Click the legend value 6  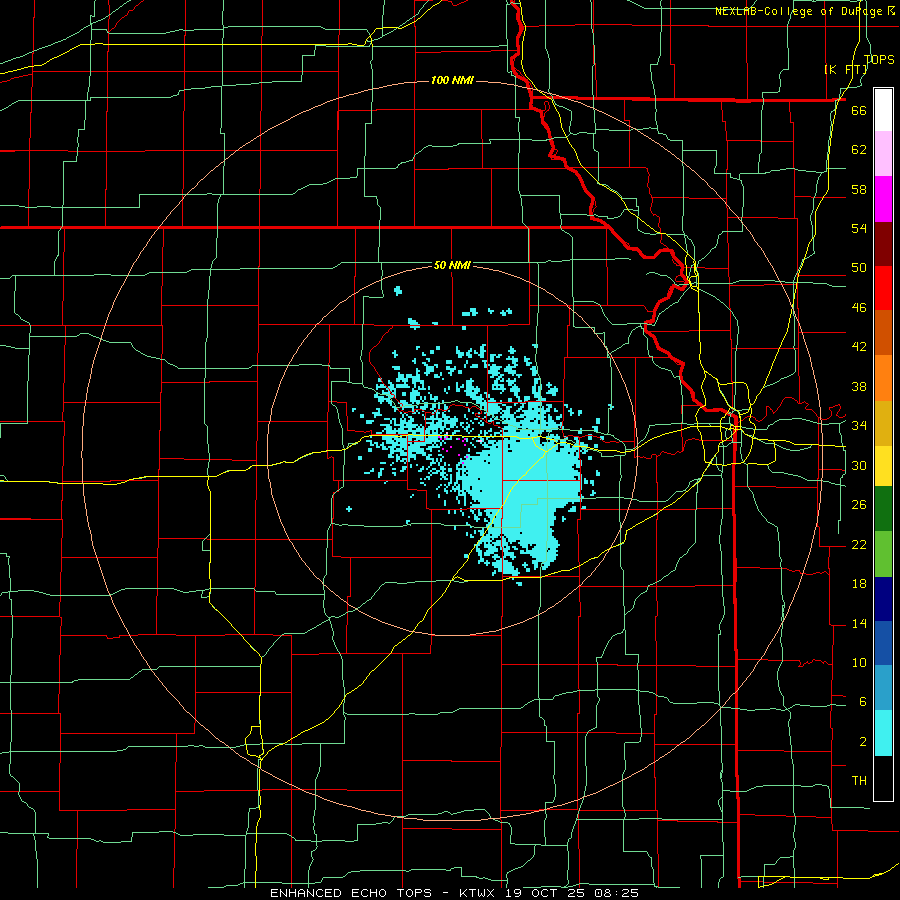coord(863,701)
